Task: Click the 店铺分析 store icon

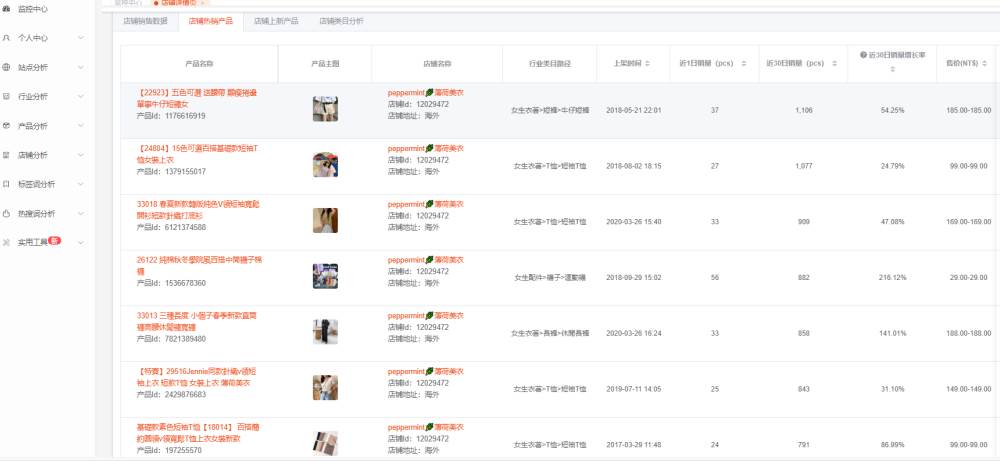Action: click(6, 155)
